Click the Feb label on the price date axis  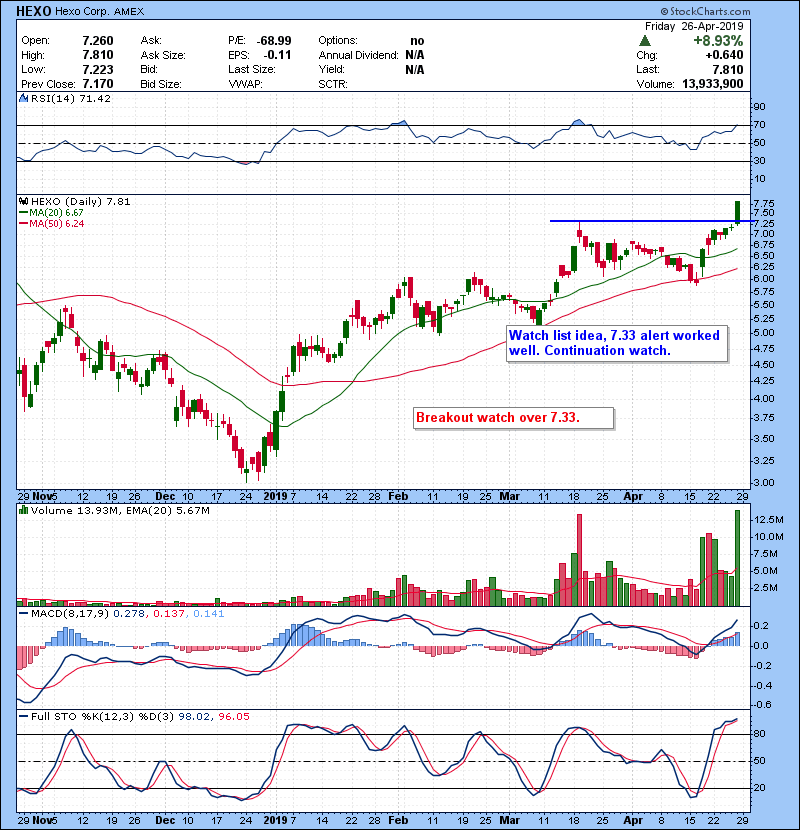[398, 496]
